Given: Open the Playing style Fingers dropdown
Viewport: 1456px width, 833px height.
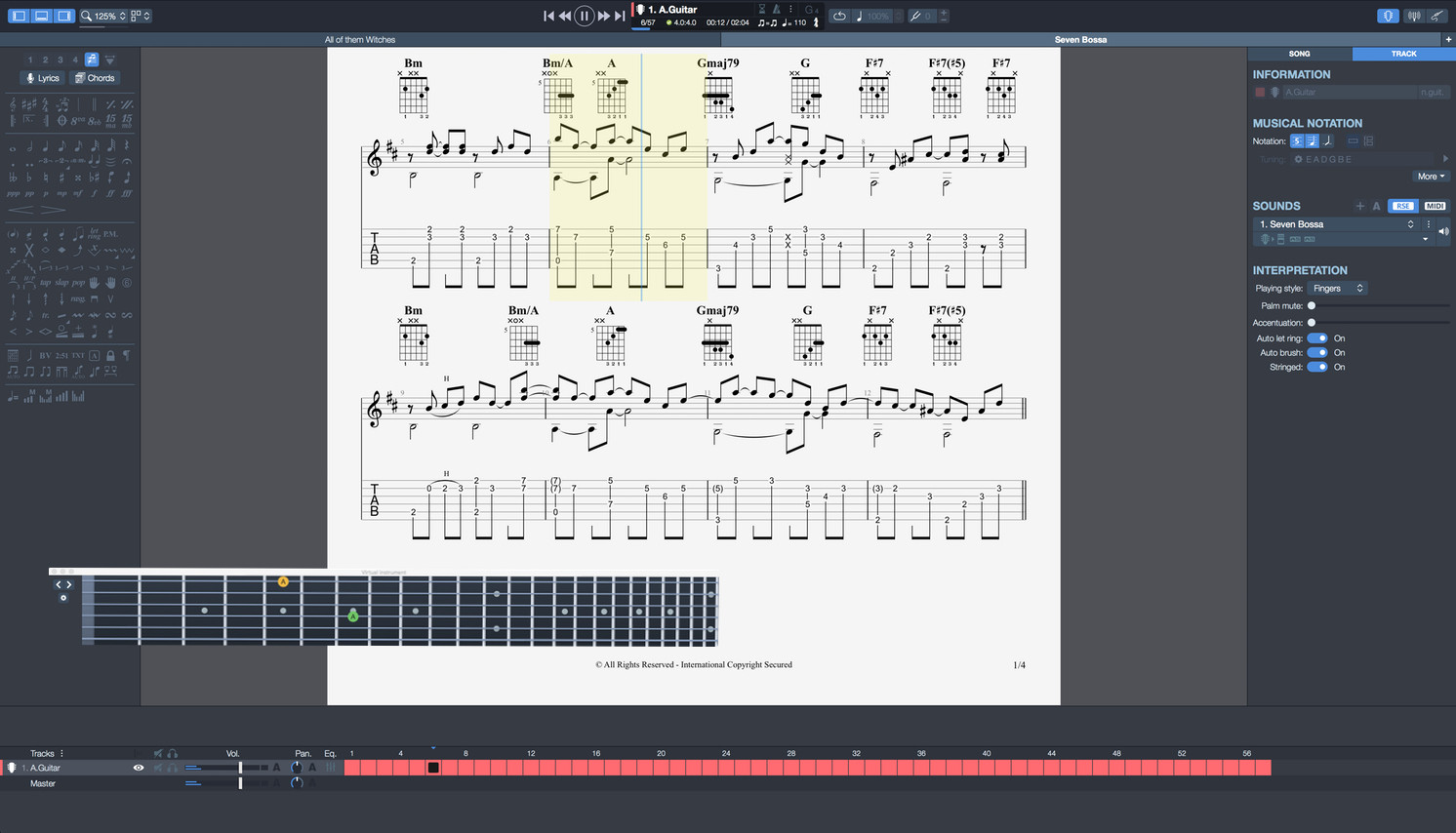Looking at the screenshot, I should point(1337,288).
